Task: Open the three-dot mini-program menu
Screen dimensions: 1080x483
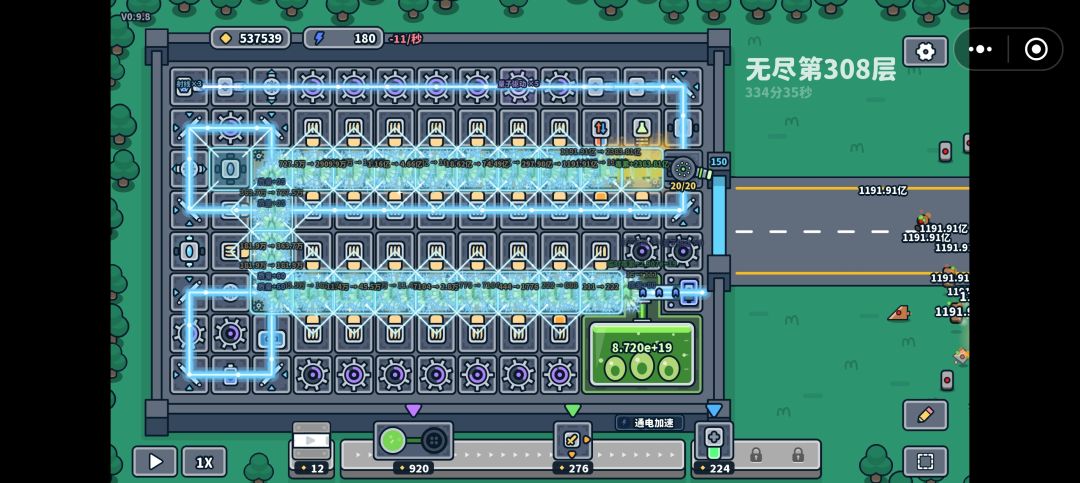Action: click(980, 49)
